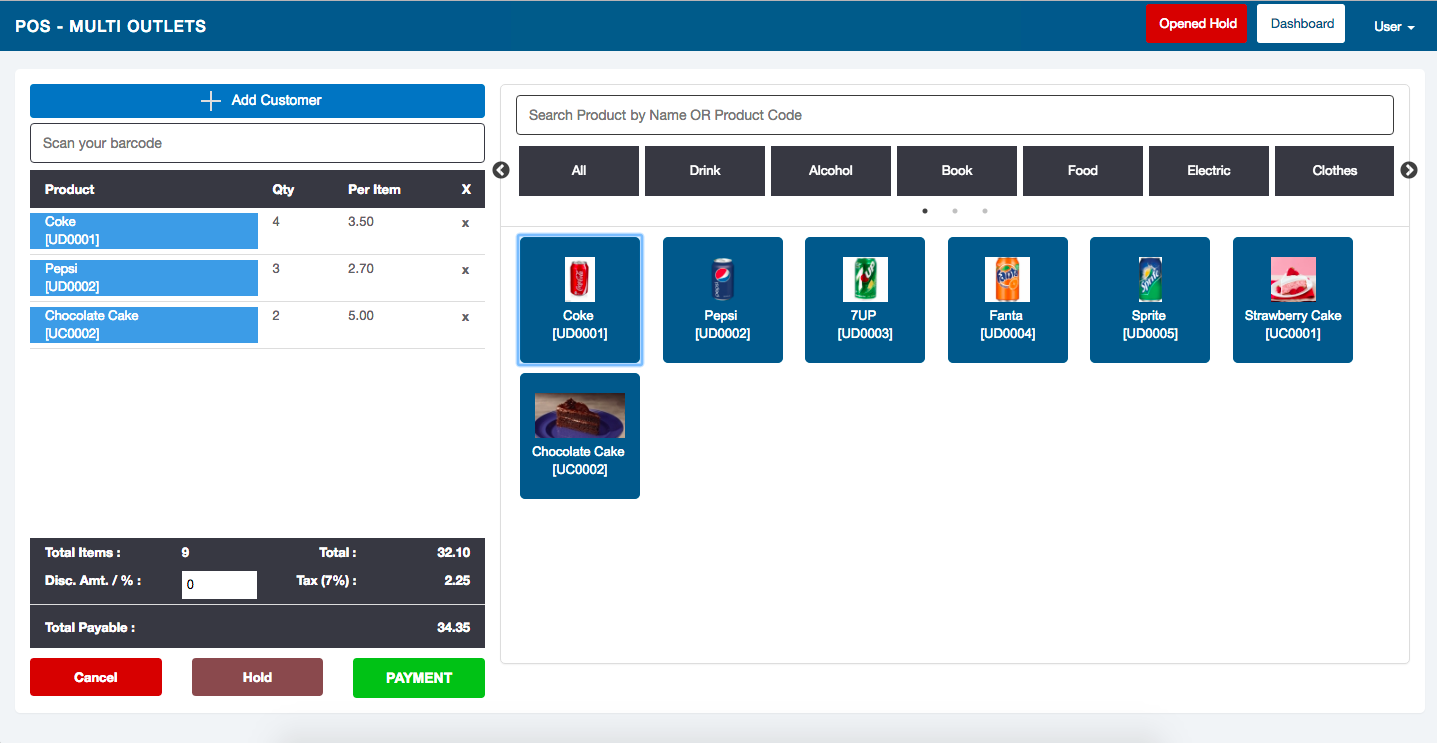Filter products by Clothes category
The height and width of the screenshot is (743, 1437).
1334,171
